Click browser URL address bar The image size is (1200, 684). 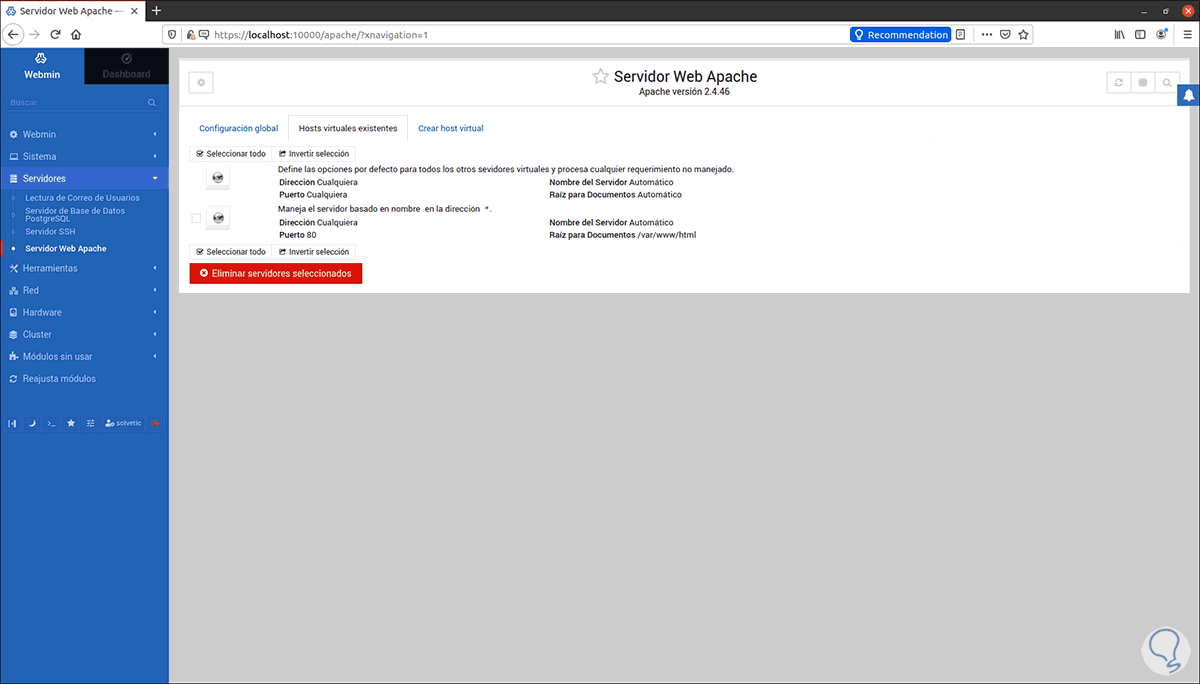click(x=530, y=34)
